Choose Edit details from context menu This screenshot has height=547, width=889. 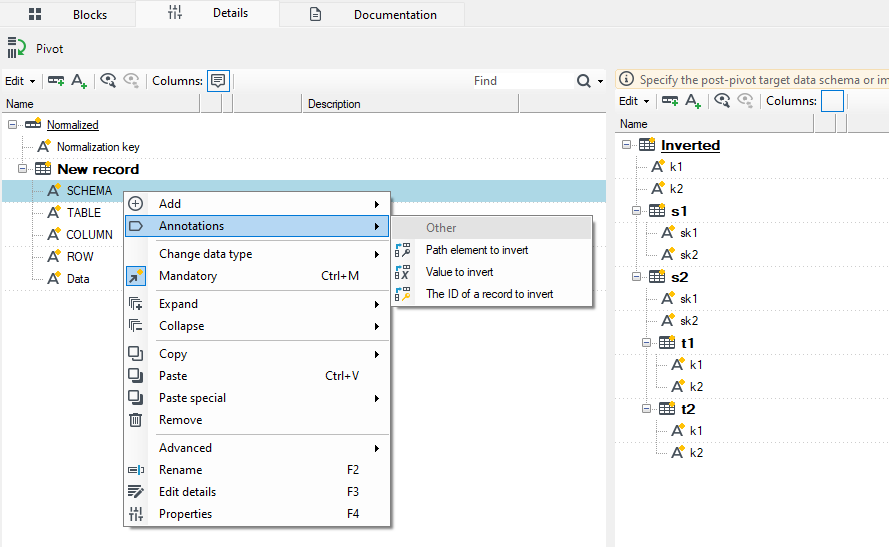click(257, 492)
